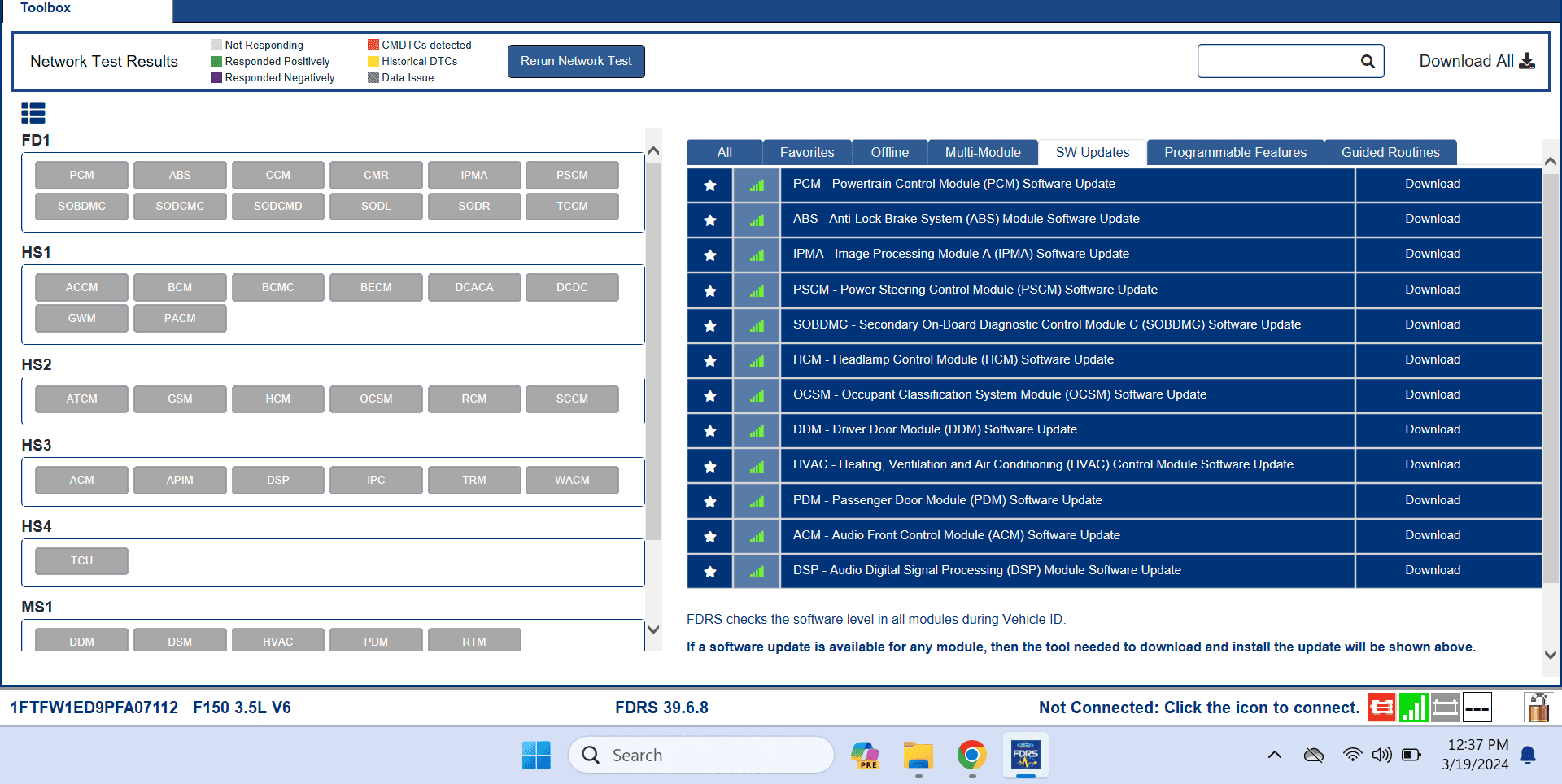Click the PDM Passenger Door Module update text
Screen dimensions: 1562x784
(948, 500)
